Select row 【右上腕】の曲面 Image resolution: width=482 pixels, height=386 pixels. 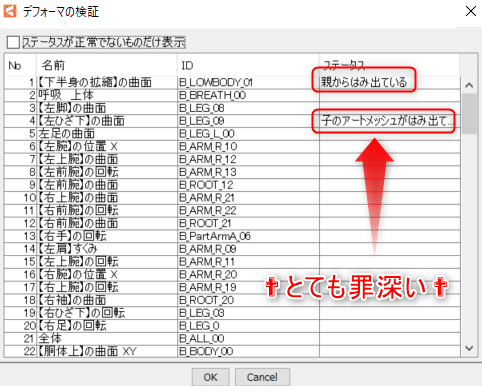[x=232, y=198]
